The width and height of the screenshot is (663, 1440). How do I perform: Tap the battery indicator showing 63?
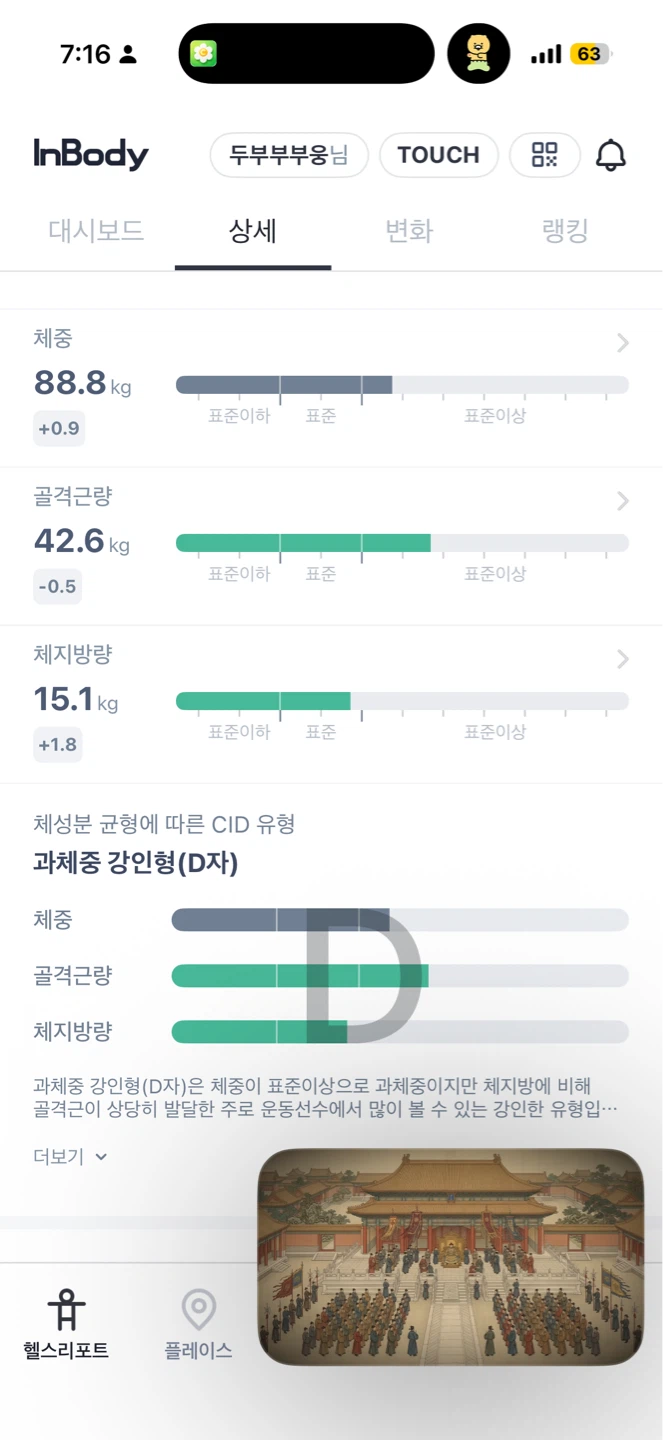point(590,54)
